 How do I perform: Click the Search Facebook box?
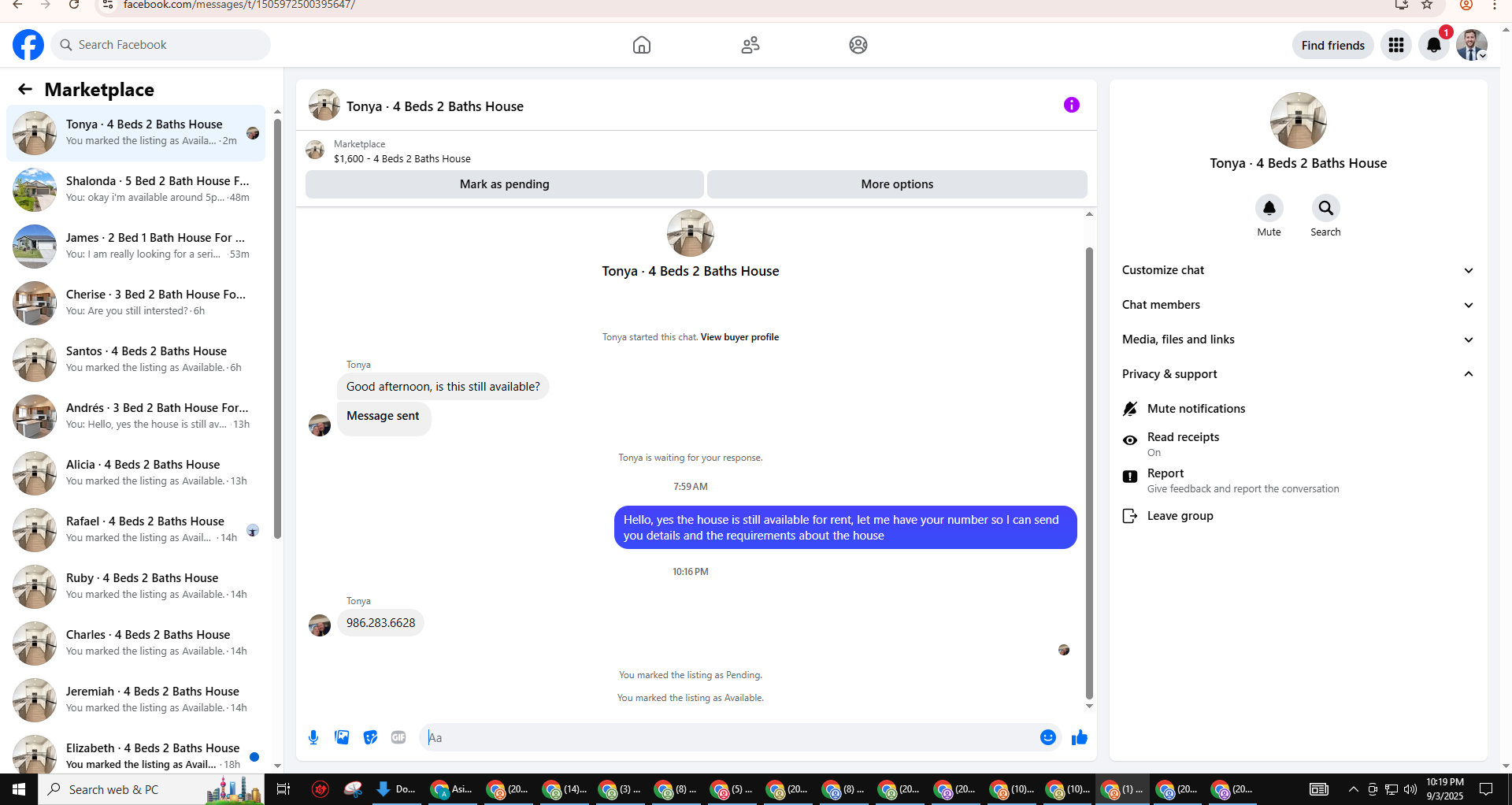pos(161,45)
